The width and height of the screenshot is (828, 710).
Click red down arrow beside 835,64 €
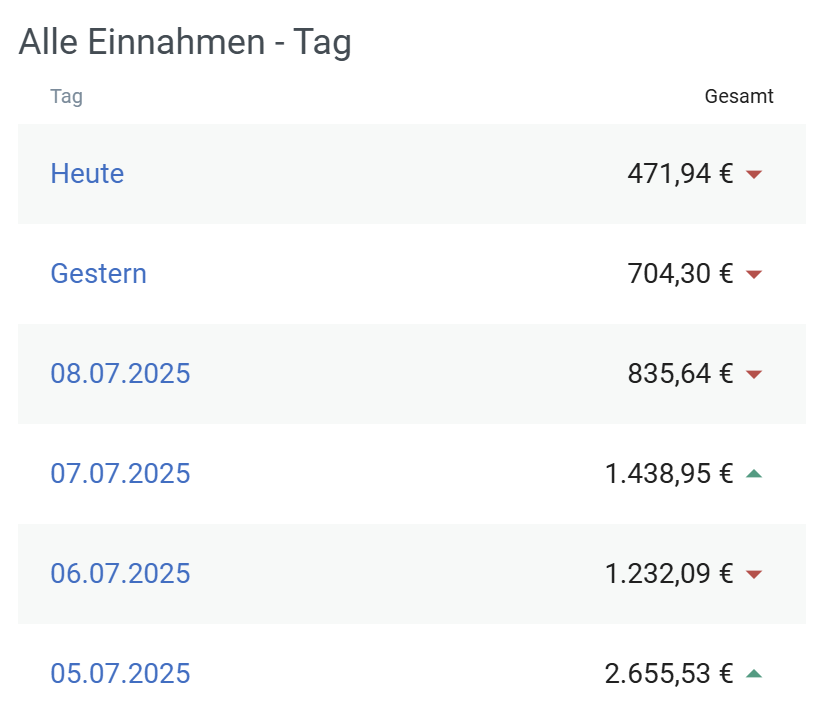point(754,374)
